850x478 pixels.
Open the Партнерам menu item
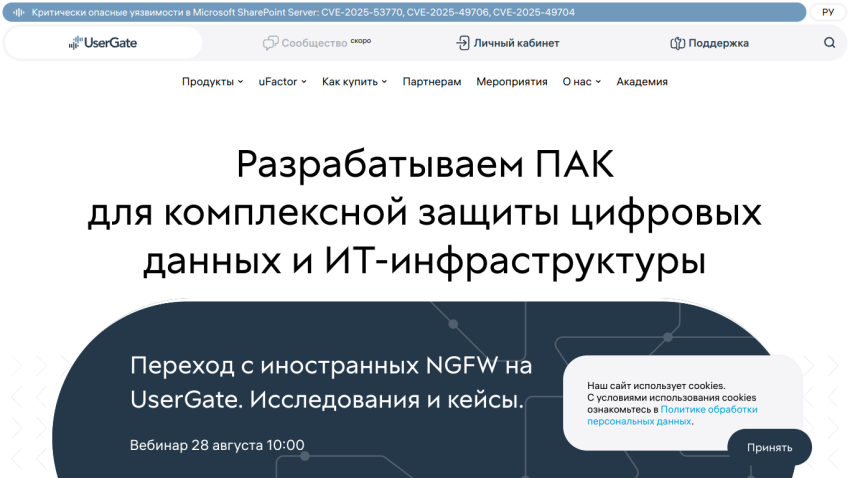(432, 81)
